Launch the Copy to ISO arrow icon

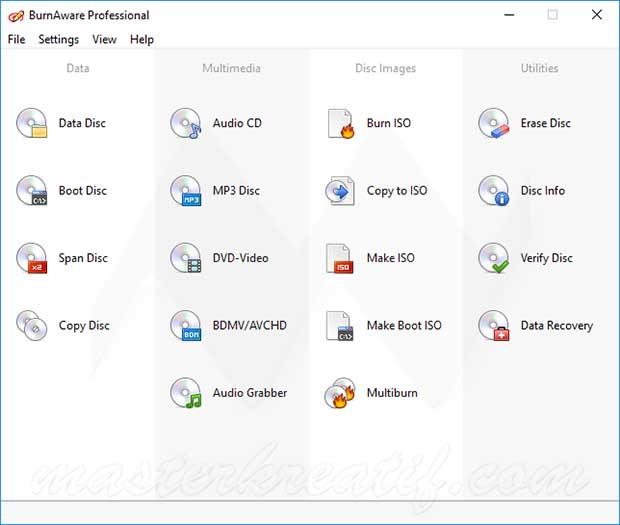tap(340, 191)
